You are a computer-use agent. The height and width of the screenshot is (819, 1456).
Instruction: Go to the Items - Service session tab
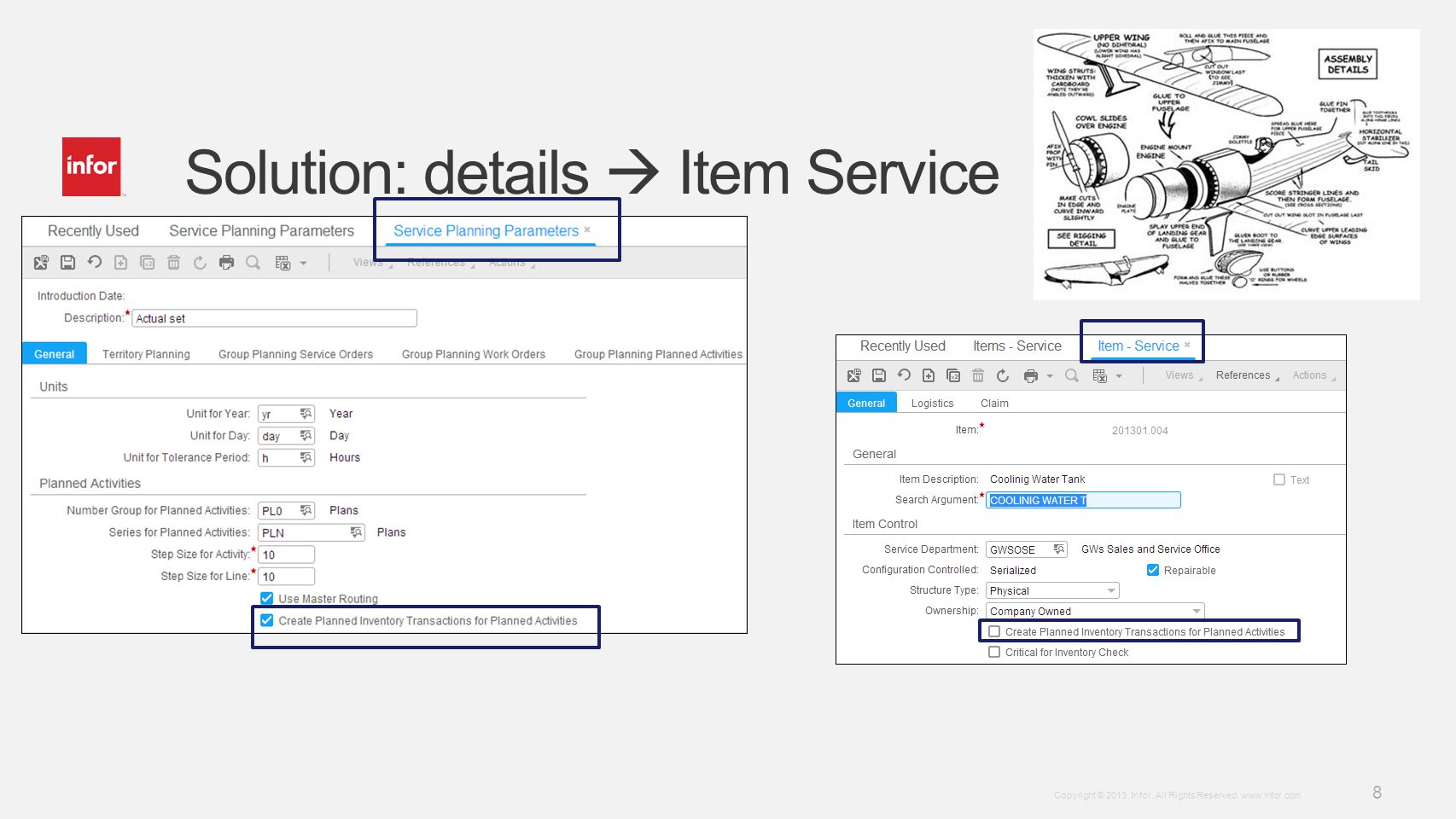pos(1017,346)
